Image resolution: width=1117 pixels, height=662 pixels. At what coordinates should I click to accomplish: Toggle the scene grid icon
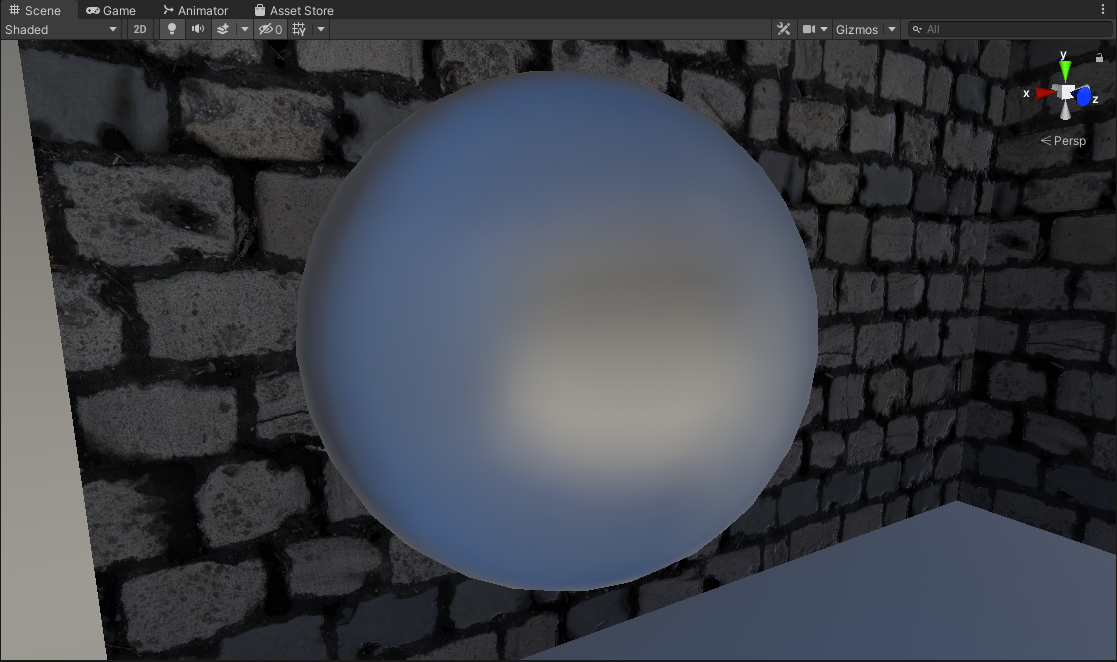[x=299, y=29]
